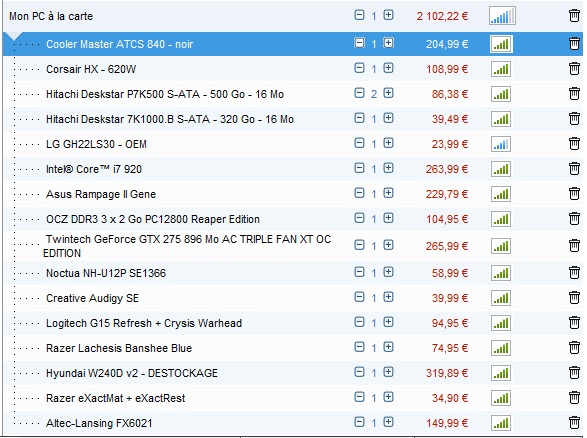The height and width of the screenshot is (438, 587).
Task: Delete Noctua NH-U12P SE1366 cooler
Action: pyautogui.click(x=574, y=273)
